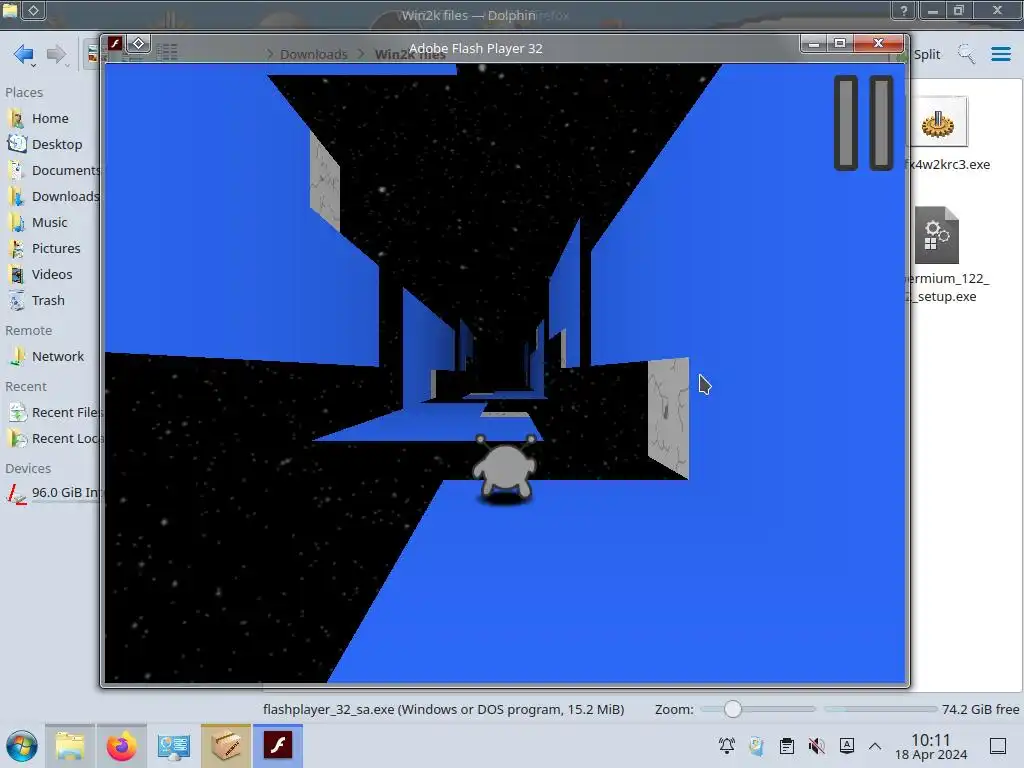Click the Dolphin back arrow
This screenshot has height=768, width=1024.
click(x=23, y=54)
